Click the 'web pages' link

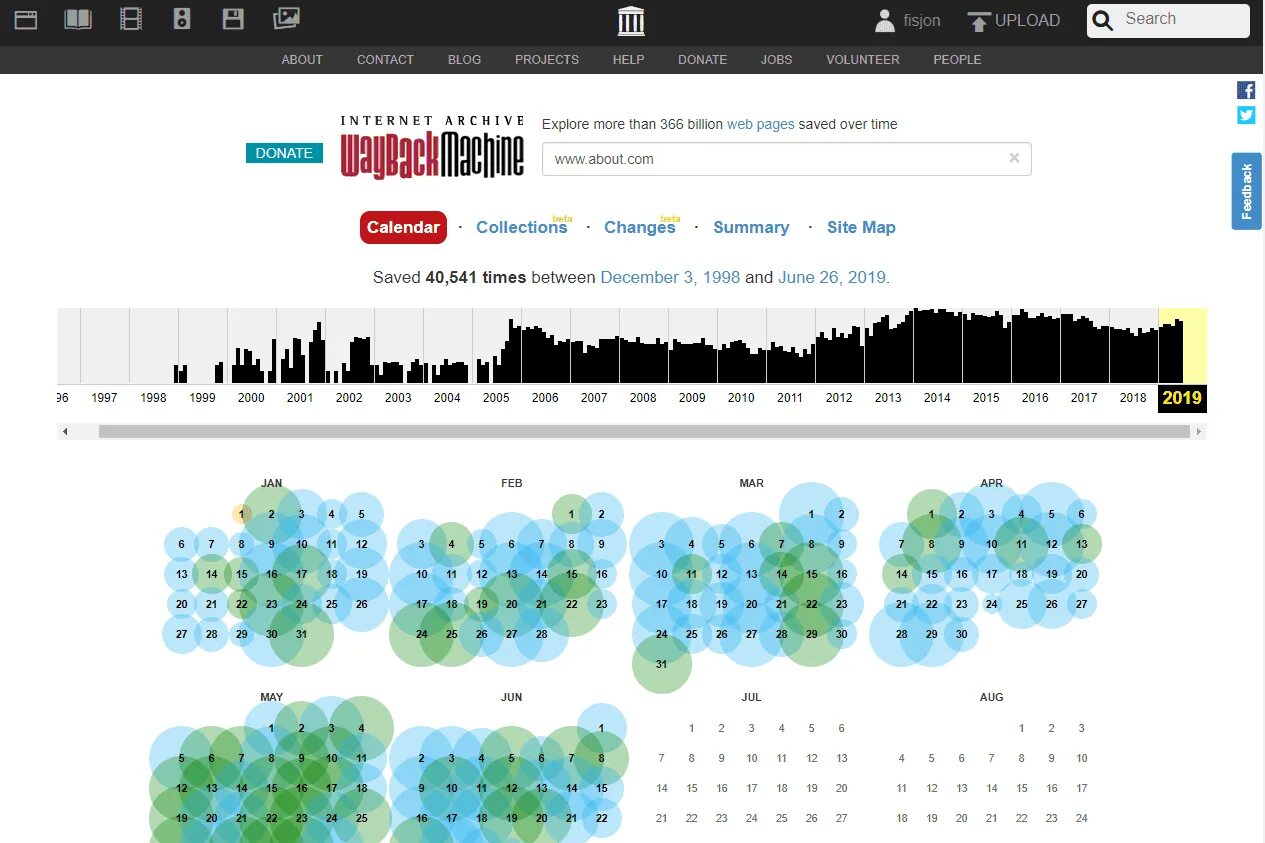[x=761, y=124]
